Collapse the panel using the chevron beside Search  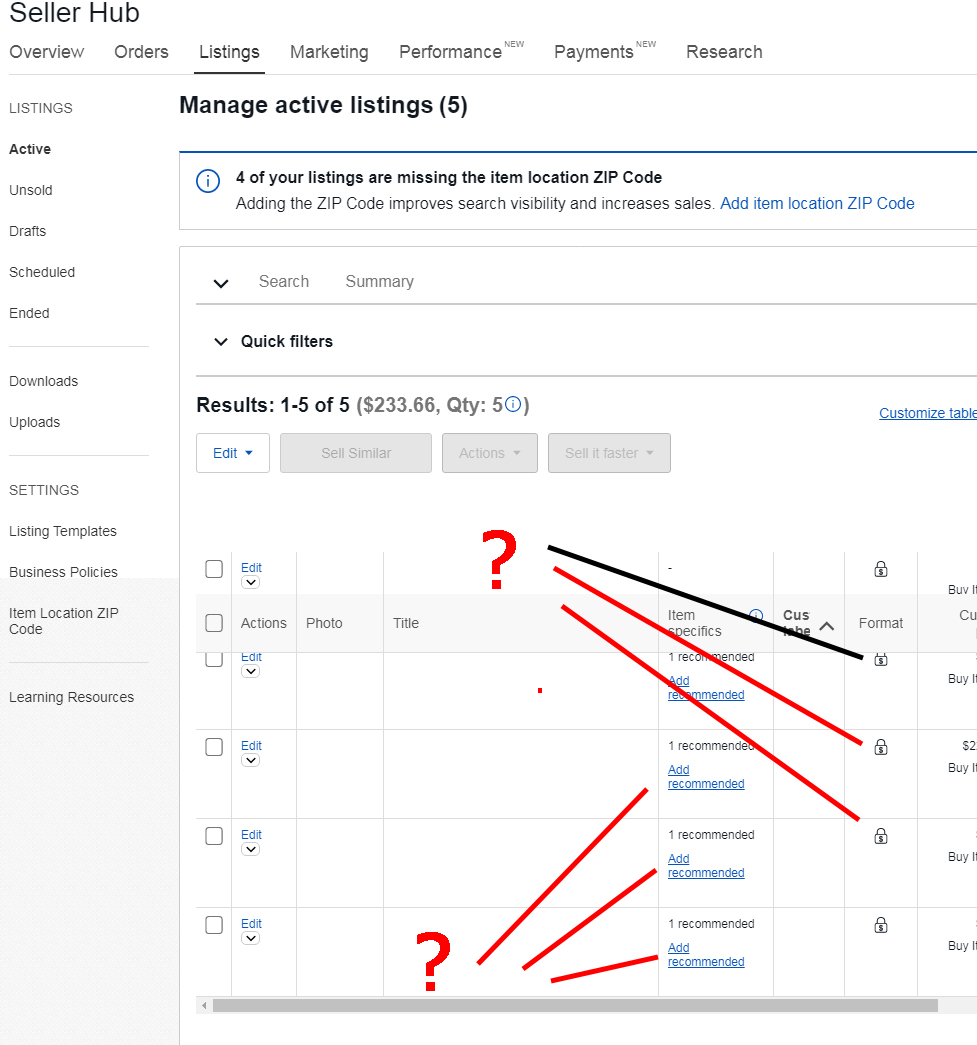pos(221,283)
